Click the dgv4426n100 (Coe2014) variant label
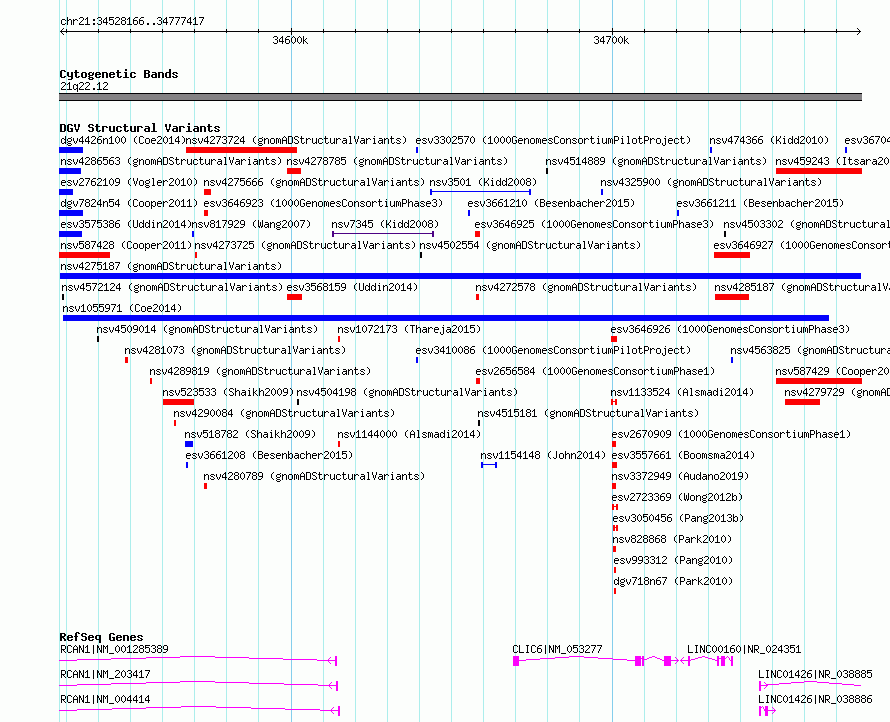The height and width of the screenshot is (722, 890). 123,140
